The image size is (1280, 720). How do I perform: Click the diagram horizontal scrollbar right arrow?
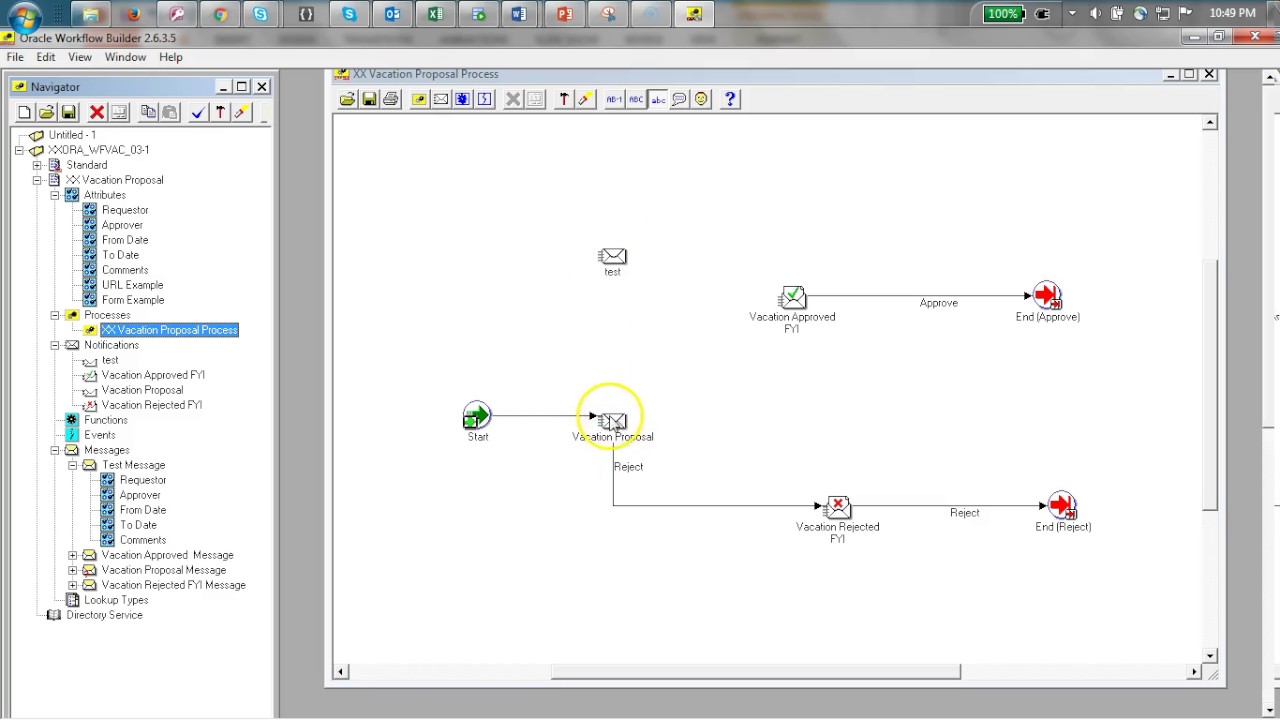[1194, 672]
